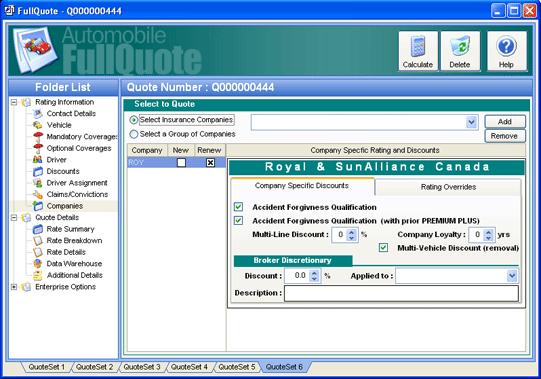Screen dimensions: 541x379
Task: Collapse the Rating Information tree node
Action: coord(14,102)
